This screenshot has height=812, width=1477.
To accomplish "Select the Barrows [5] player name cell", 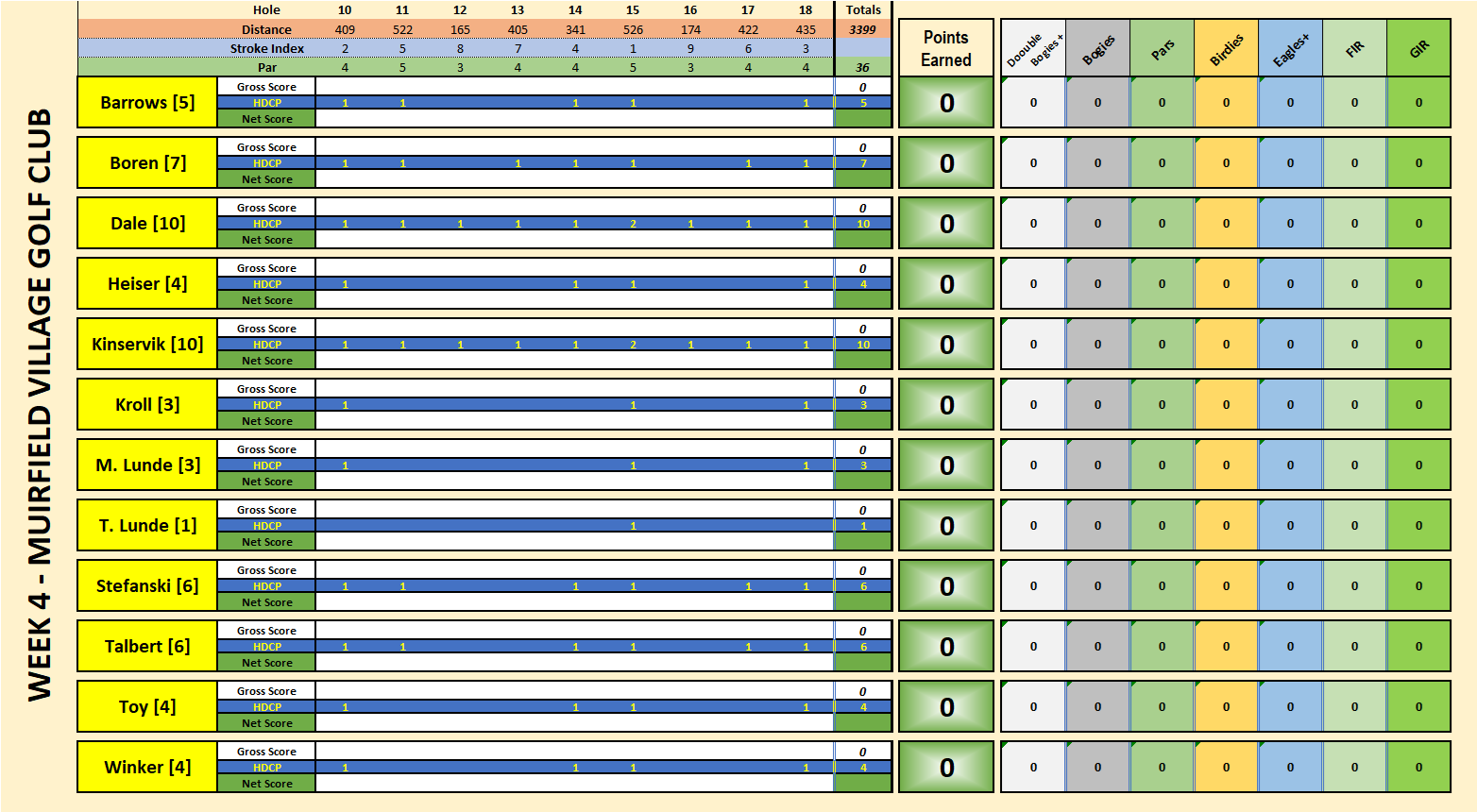I will pyautogui.click(x=147, y=103).
